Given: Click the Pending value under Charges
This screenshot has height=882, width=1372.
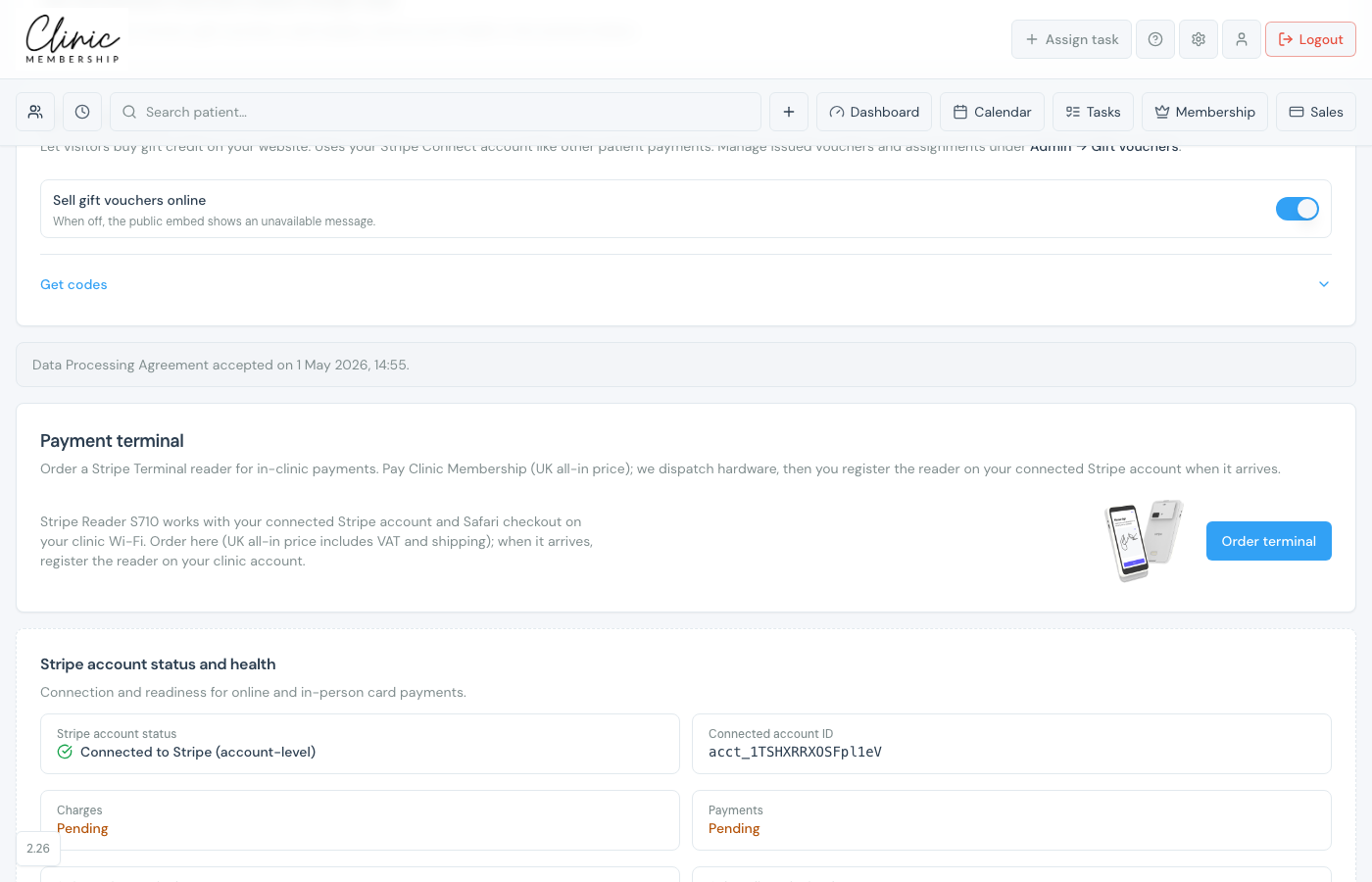Looking at the screenshot, I should [82, 828].
